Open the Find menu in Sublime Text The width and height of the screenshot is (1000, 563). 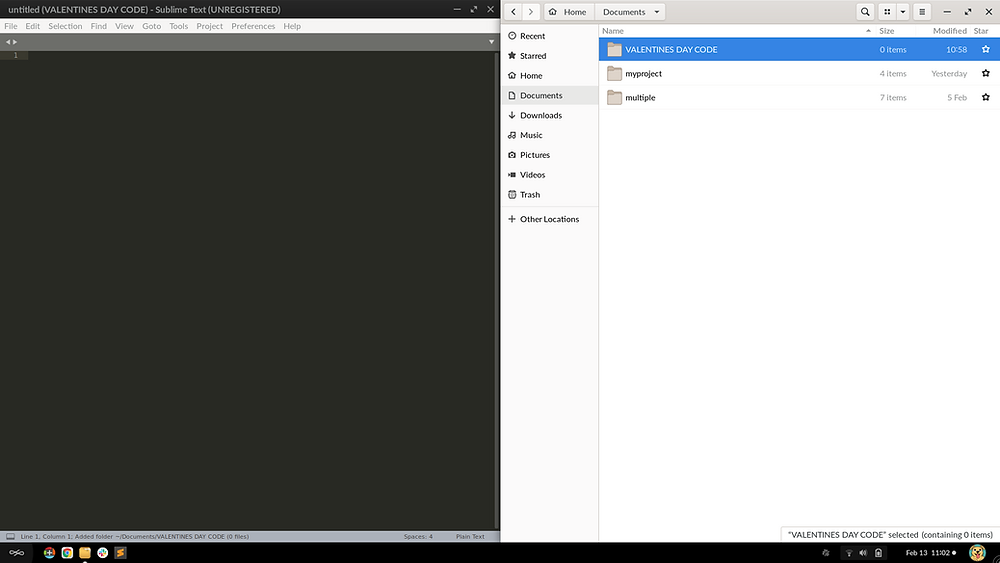pos(98,26)
